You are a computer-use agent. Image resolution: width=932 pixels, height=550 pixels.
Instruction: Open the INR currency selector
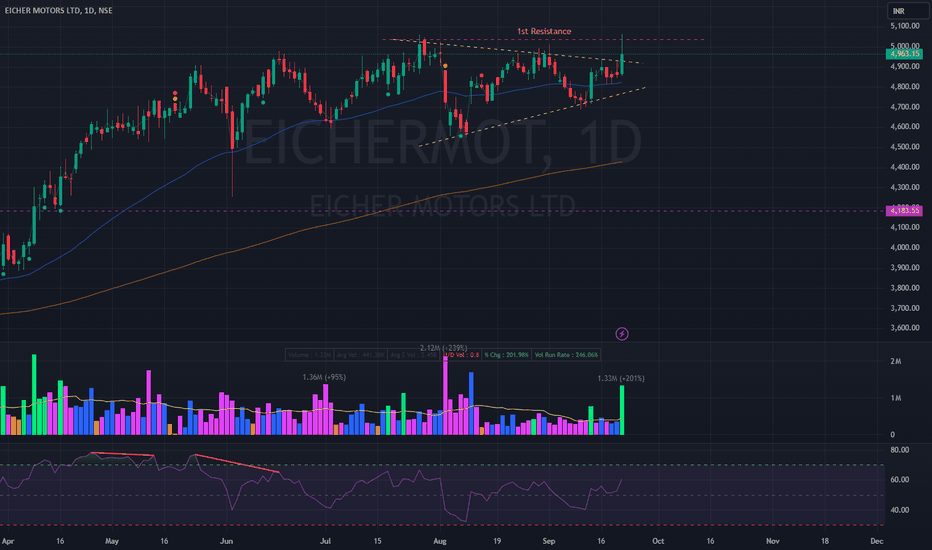coord(908,11)
